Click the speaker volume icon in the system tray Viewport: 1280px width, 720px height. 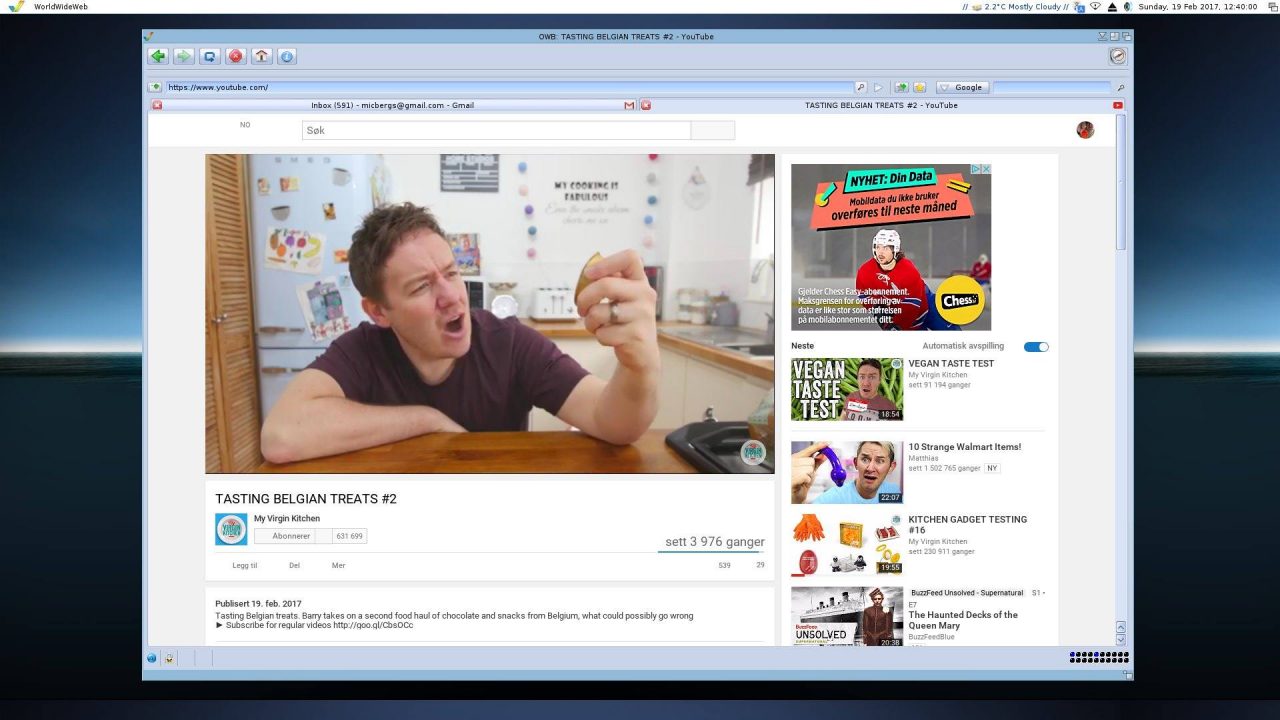[1127, 6]
